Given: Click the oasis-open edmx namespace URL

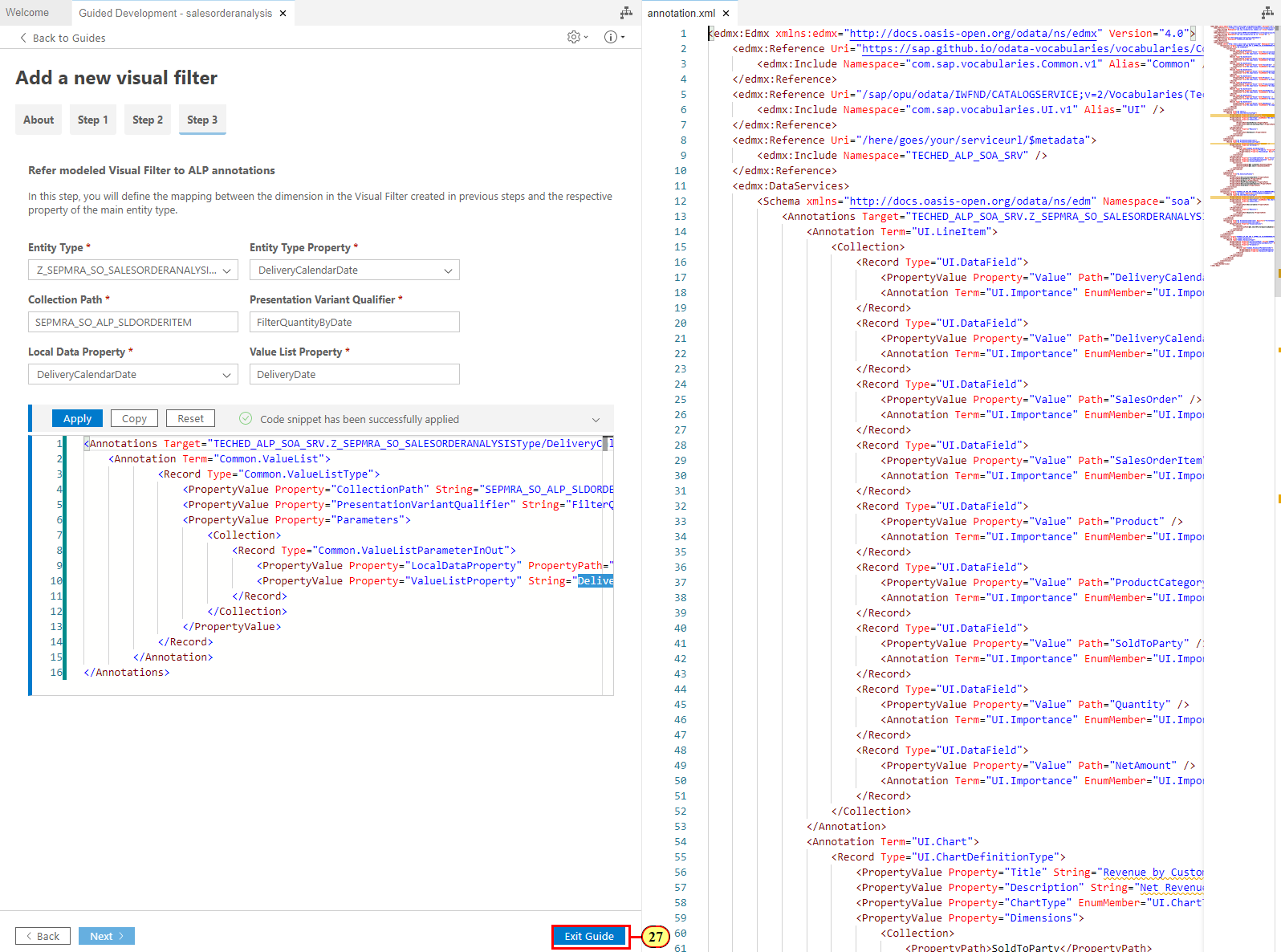Looking at the screenshot, I should click(973, 33).
